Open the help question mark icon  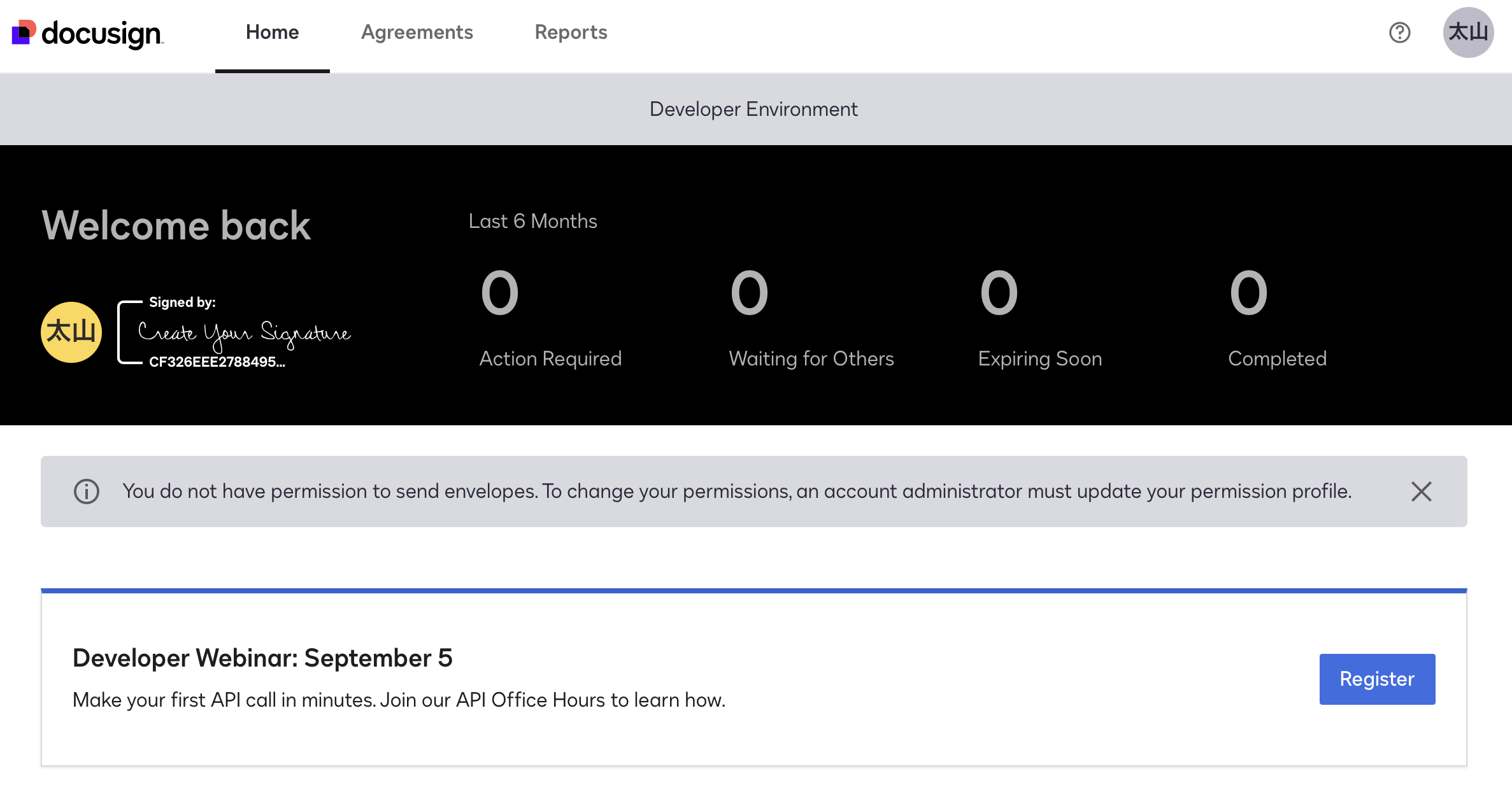[x=1399, y=32]
